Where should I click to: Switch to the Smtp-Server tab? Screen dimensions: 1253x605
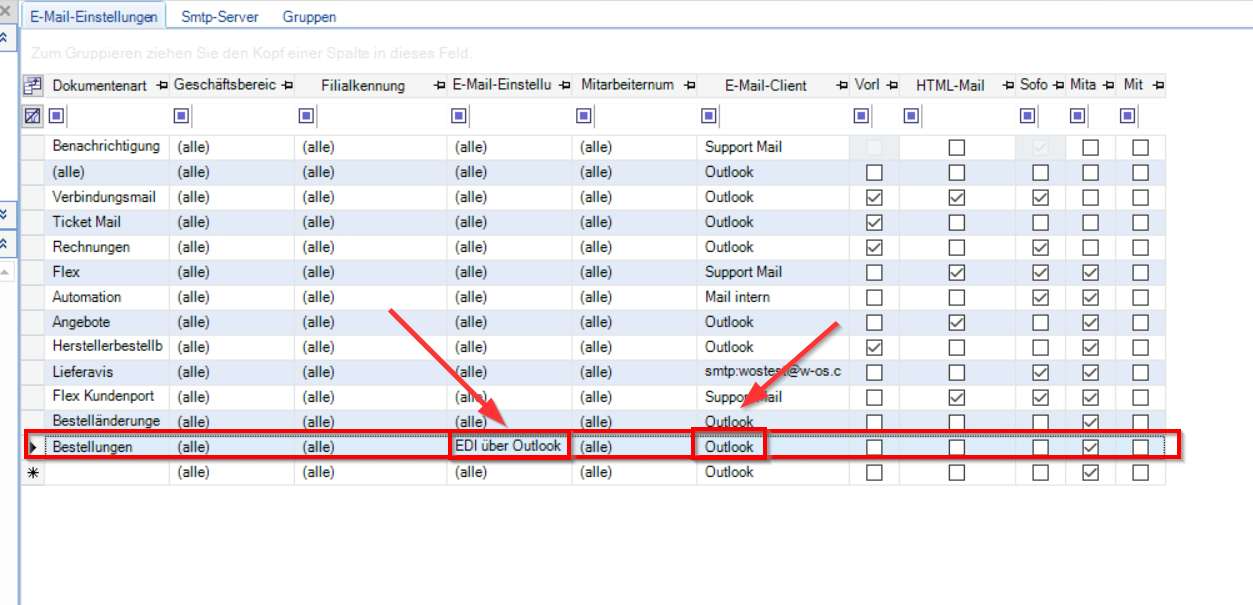pos(219,16)
